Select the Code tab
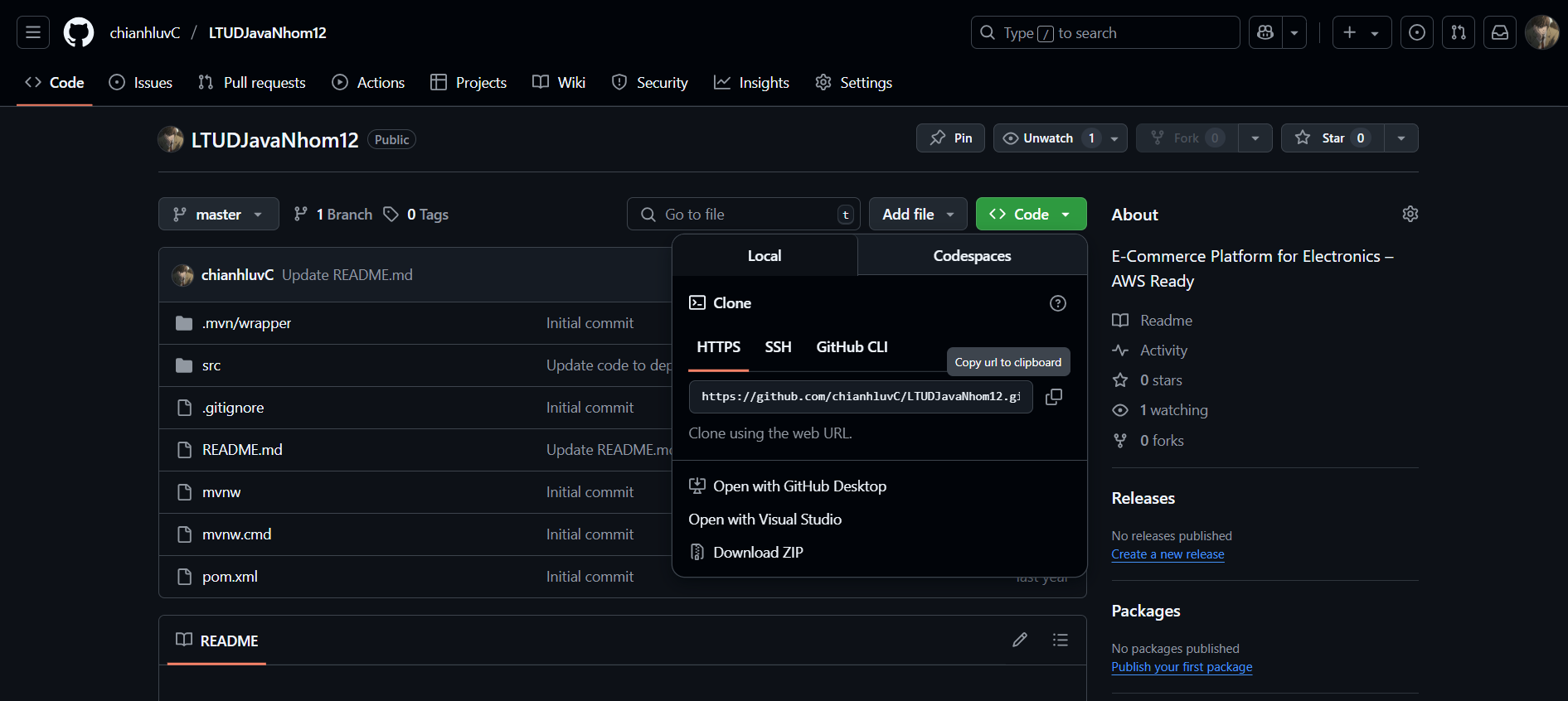Image resolution: width=1568 pixels, height=701 pixels. [x=55, y=83]
